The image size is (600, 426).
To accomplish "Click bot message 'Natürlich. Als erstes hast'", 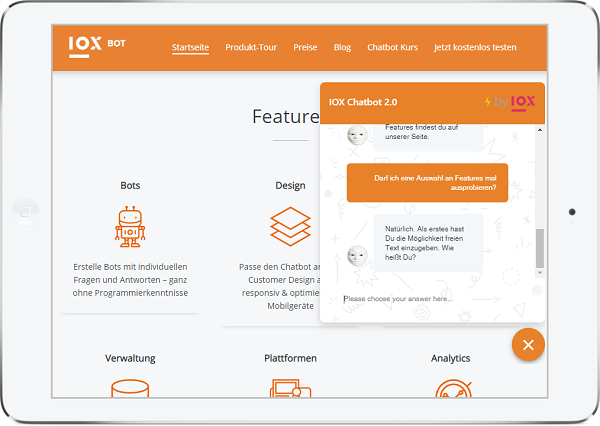I will pyautogui.click(x=428, y=243).
